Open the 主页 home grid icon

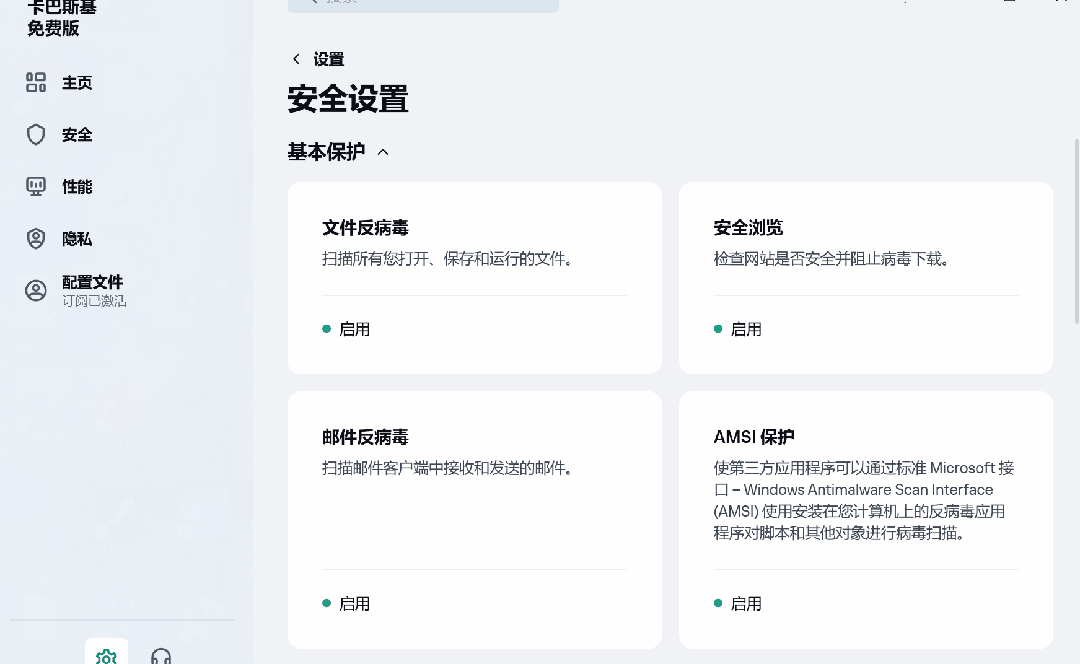[36, 83]
